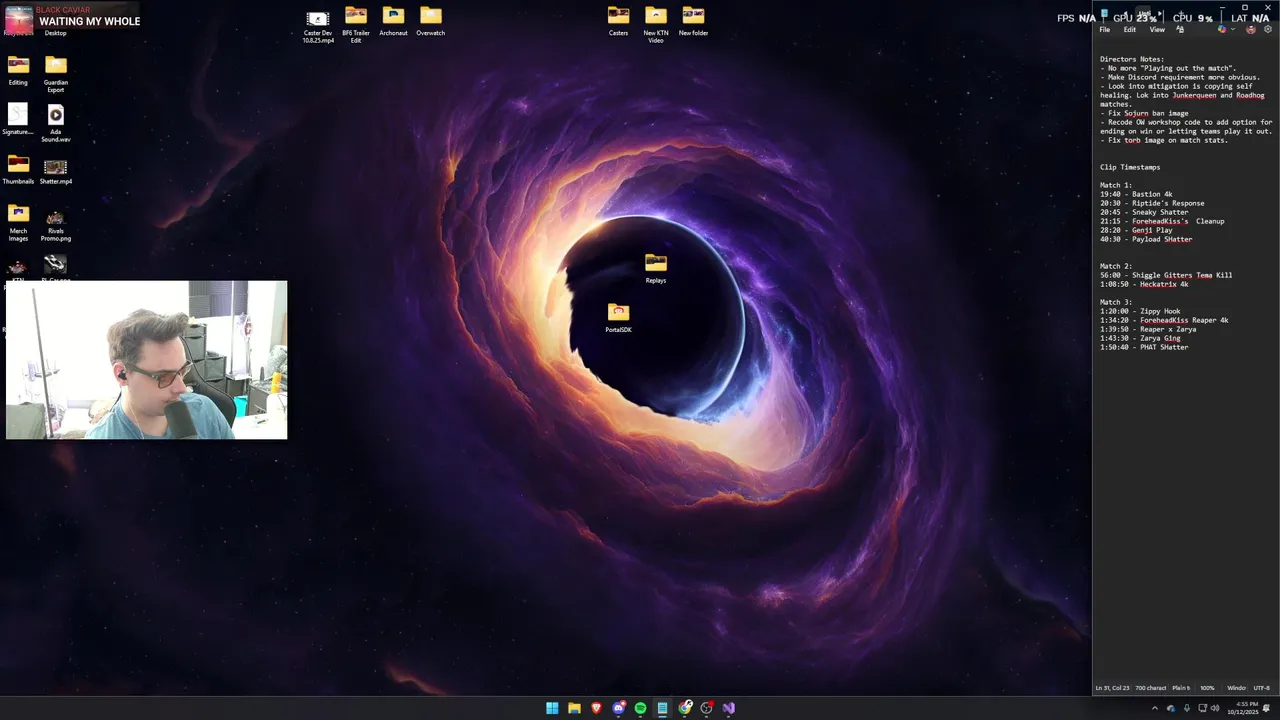1280x720 pixels.
Task: Open the New KTN Video folder
Action: (656, 25)
